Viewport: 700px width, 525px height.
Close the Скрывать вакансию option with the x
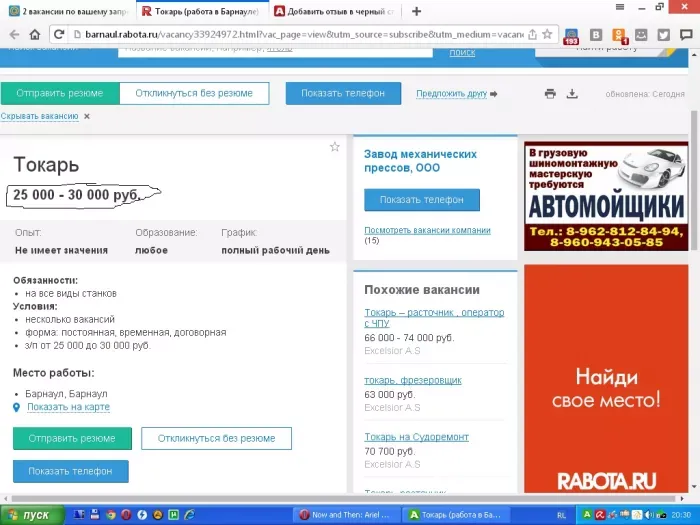click(87, 117)
